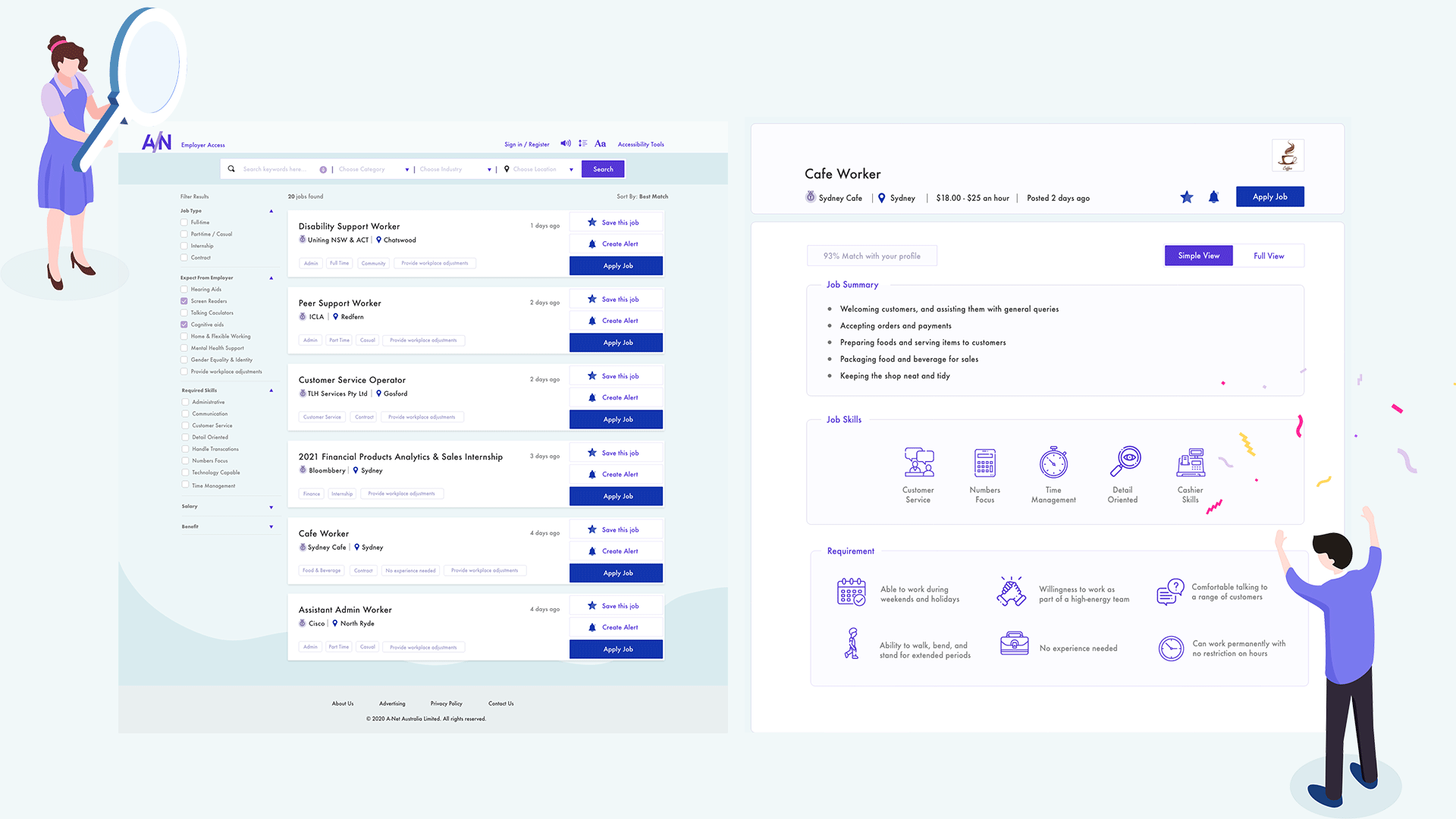Image resolution: width=1456 pixels, height=819 pixels.
Task: Click the Aa font size icon
Action: 600,143
